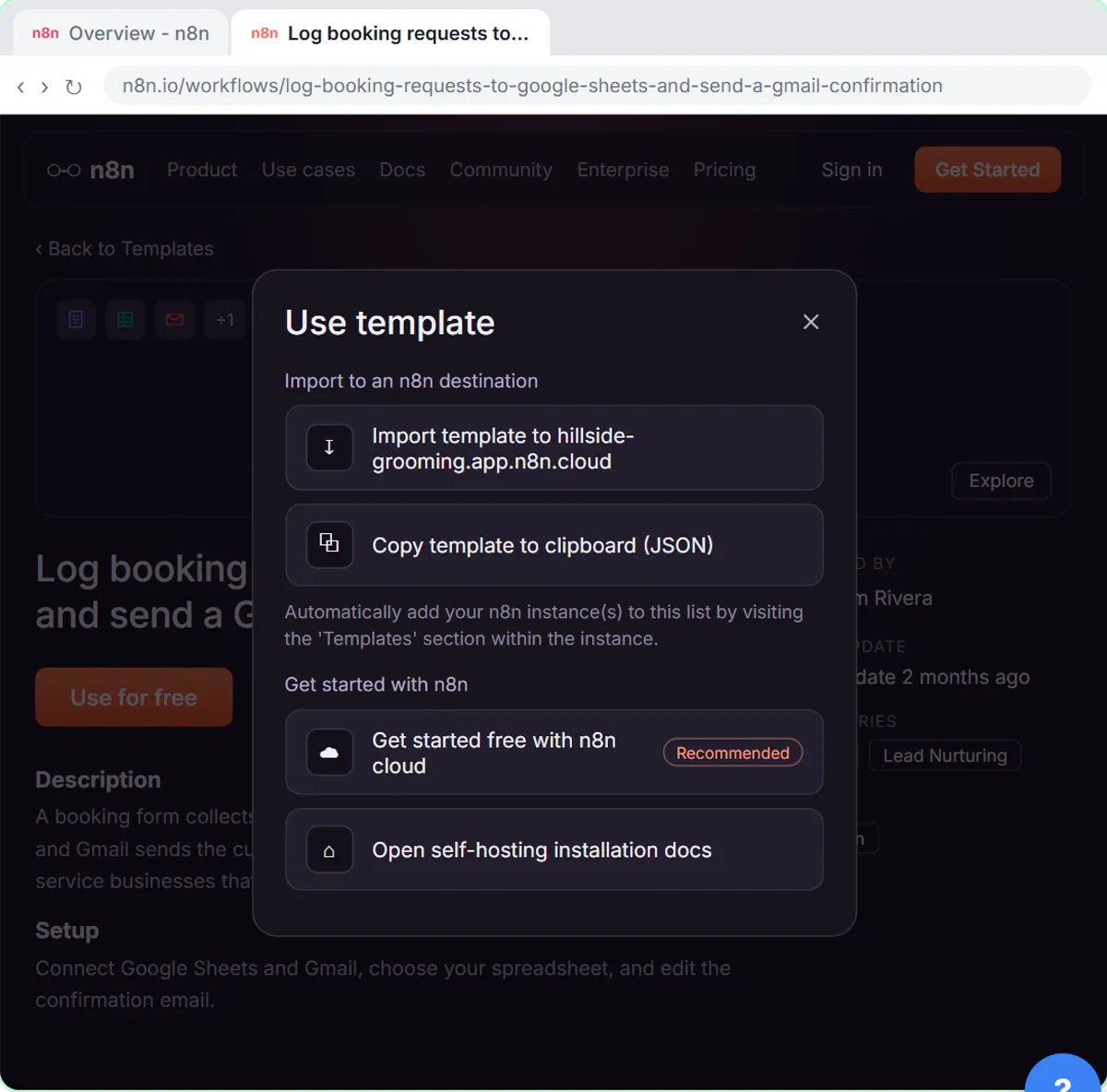
Task: Click the Lead Nurturing category tag
Action: pos(945,755)
